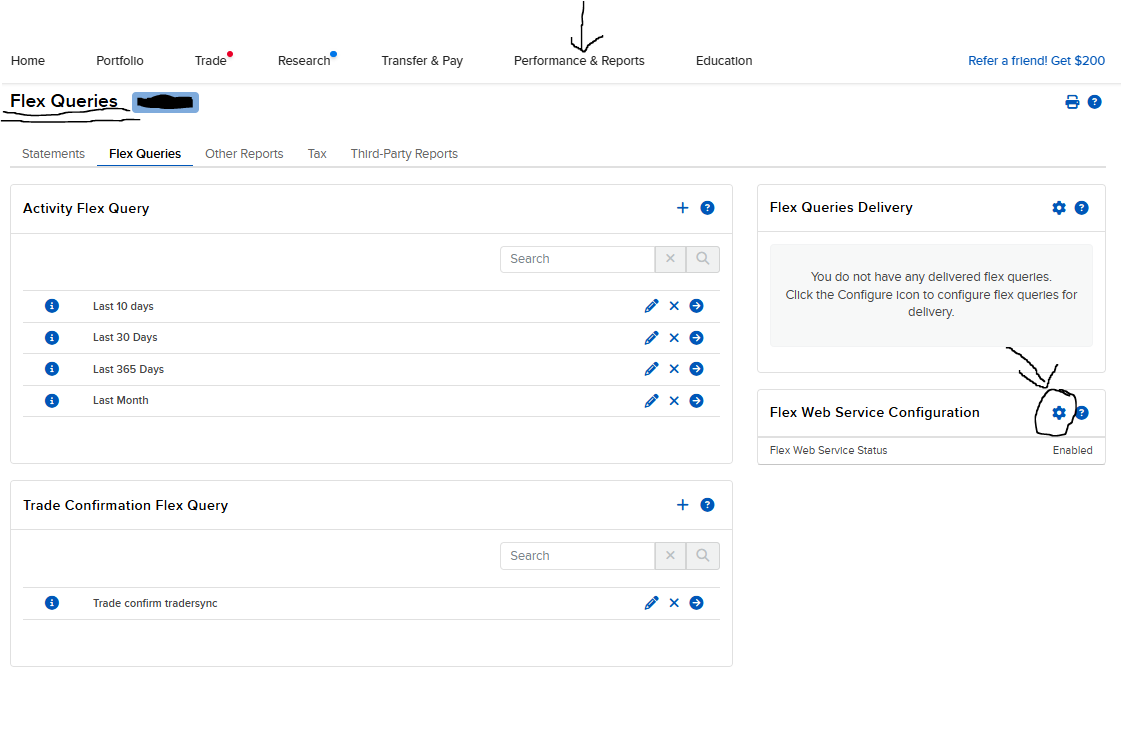1121x755 pixels.
Task: Focus the Activity Flex Query search field
Action: click(x=578, y=259)
